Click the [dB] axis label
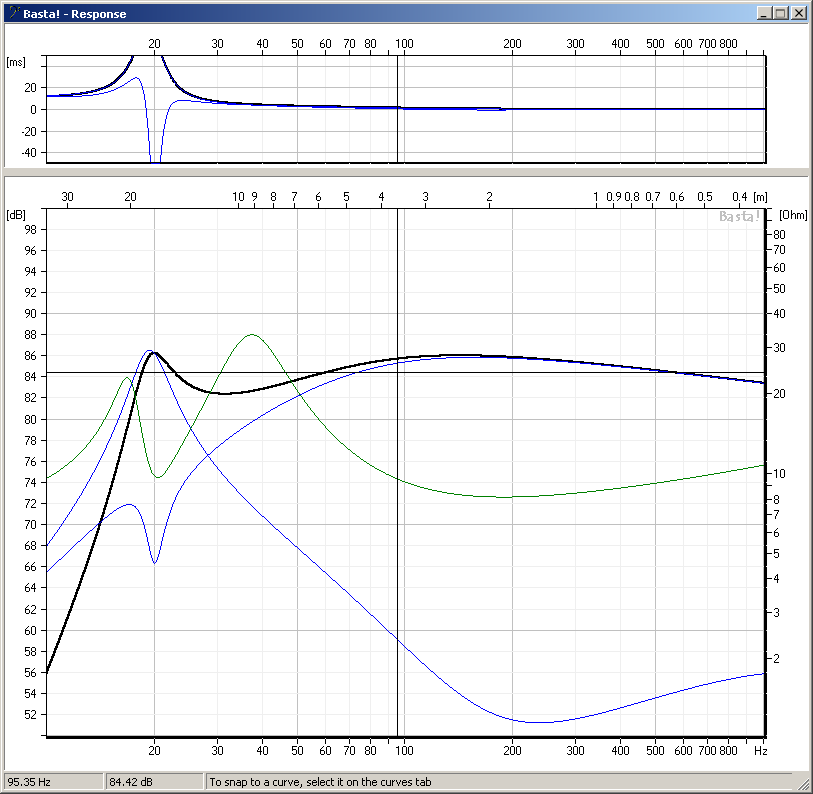 point(16,215)
